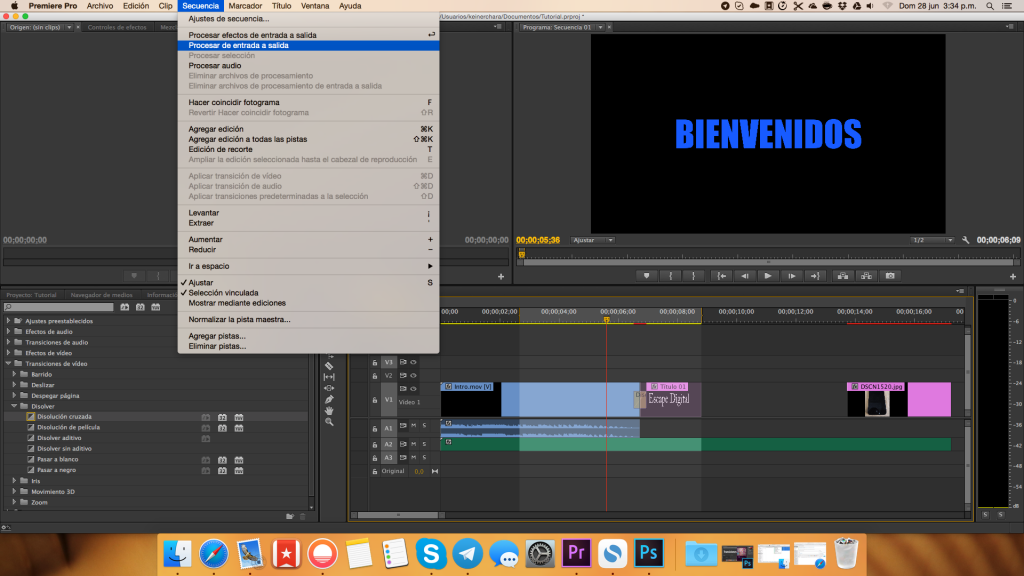The height and width of the screenshot is (576, 1024).
Task: Select the Razor tool in the timeline toolbar
Action: [330, 366]
